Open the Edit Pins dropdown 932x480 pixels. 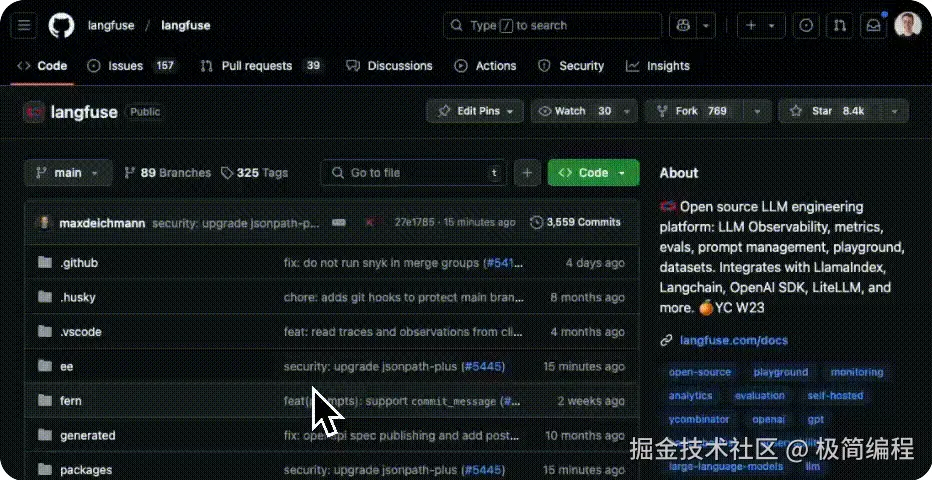pyautogui.click(x=475, y=111)
